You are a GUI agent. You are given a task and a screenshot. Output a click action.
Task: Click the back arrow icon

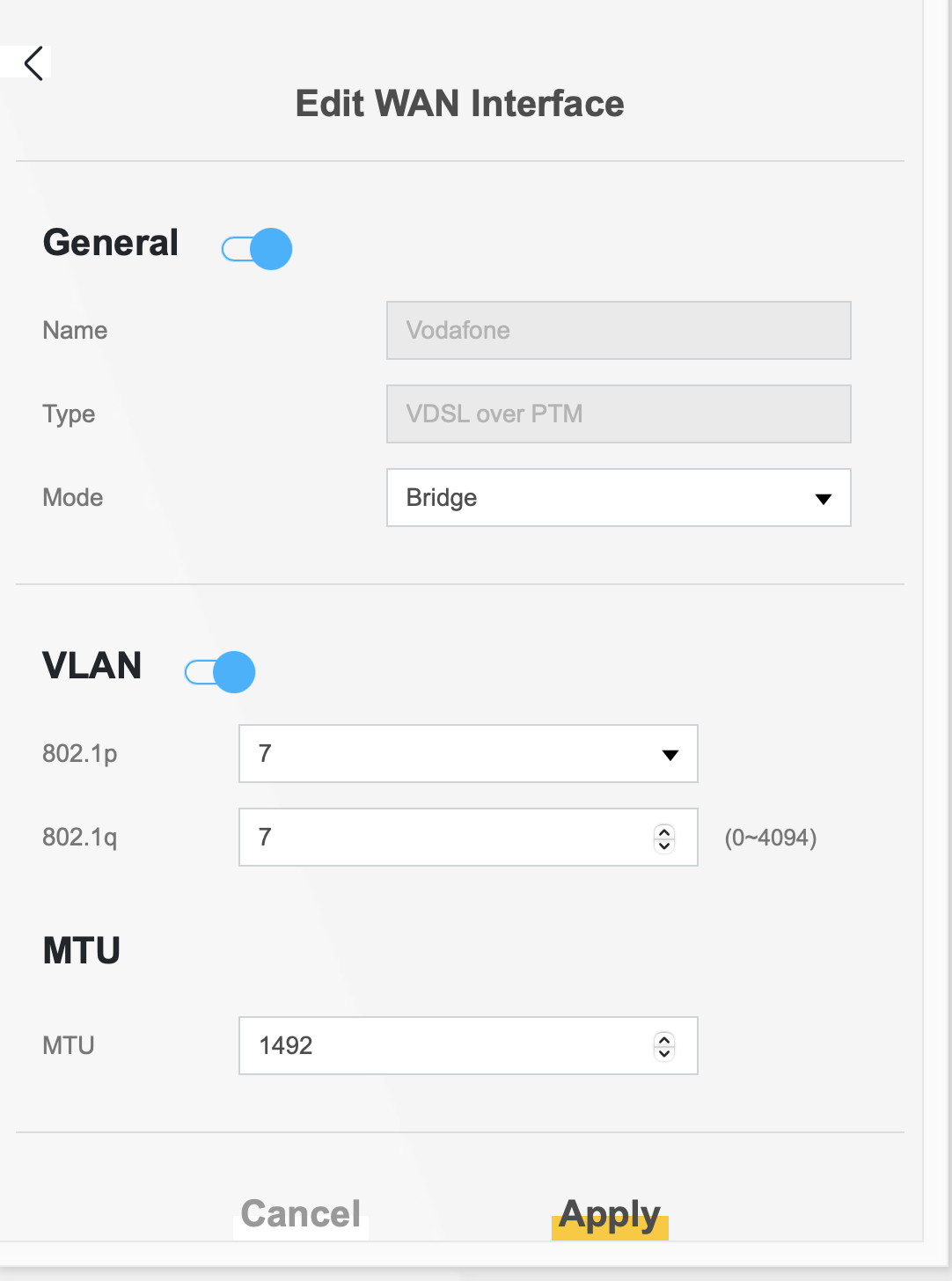33,63
